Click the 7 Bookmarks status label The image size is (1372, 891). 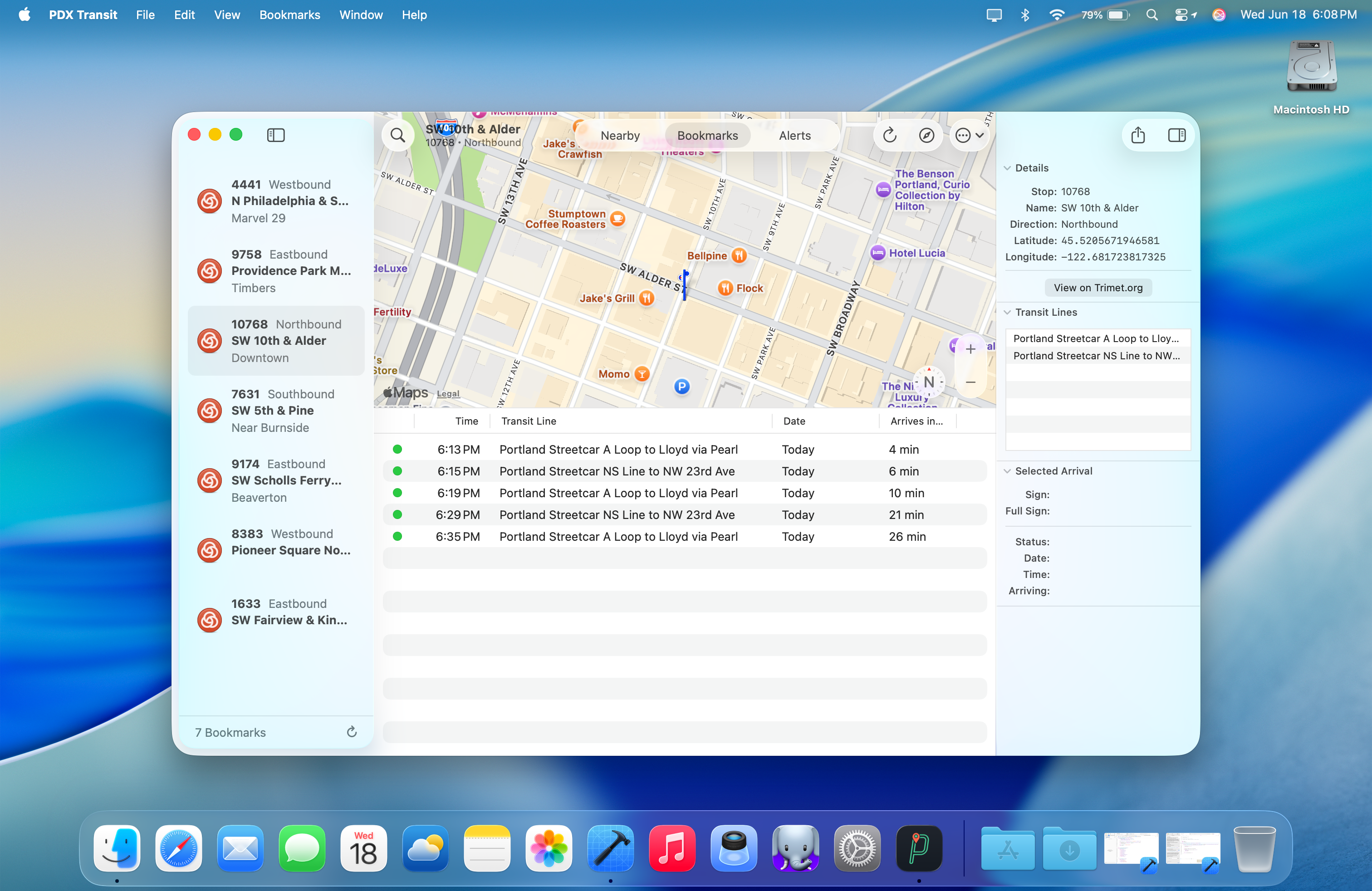coord(230,733)
